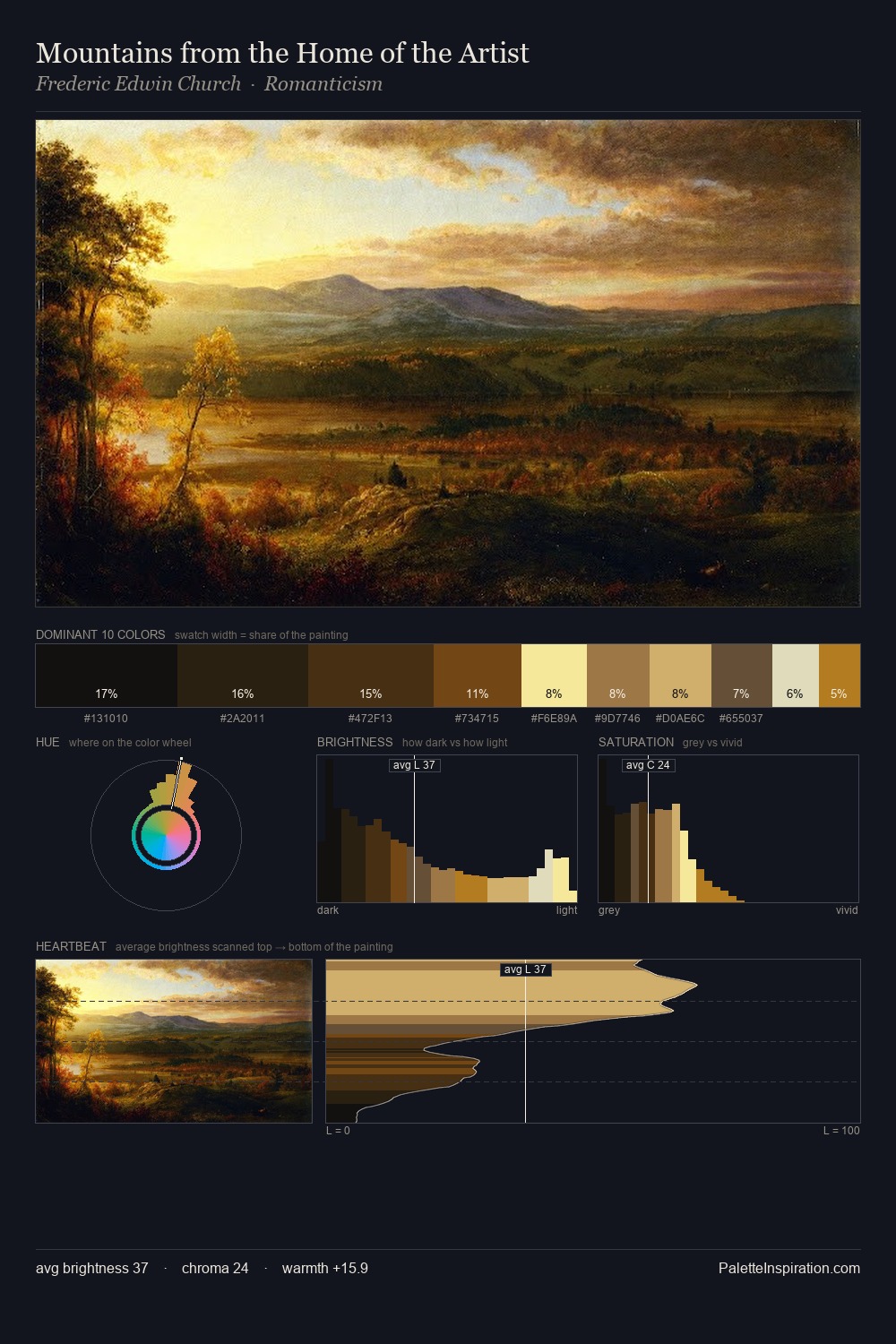Viewport: 896px width, 1344px height.
Task: Click 'how dark vs how light' caption
Action: coord(455,743)
